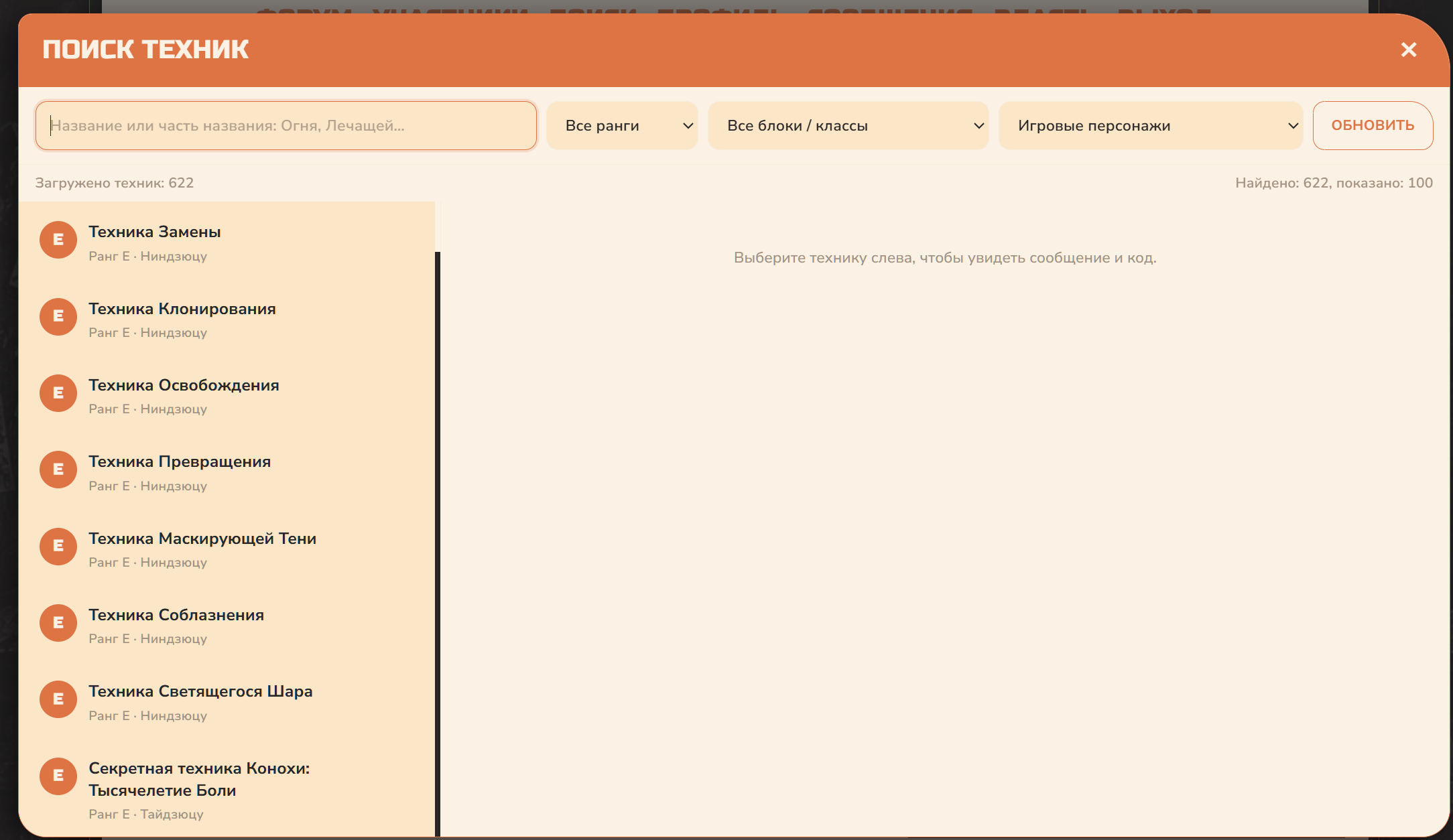Click the E rank badge beside Техника Светящегося Шара

(58, 699)
